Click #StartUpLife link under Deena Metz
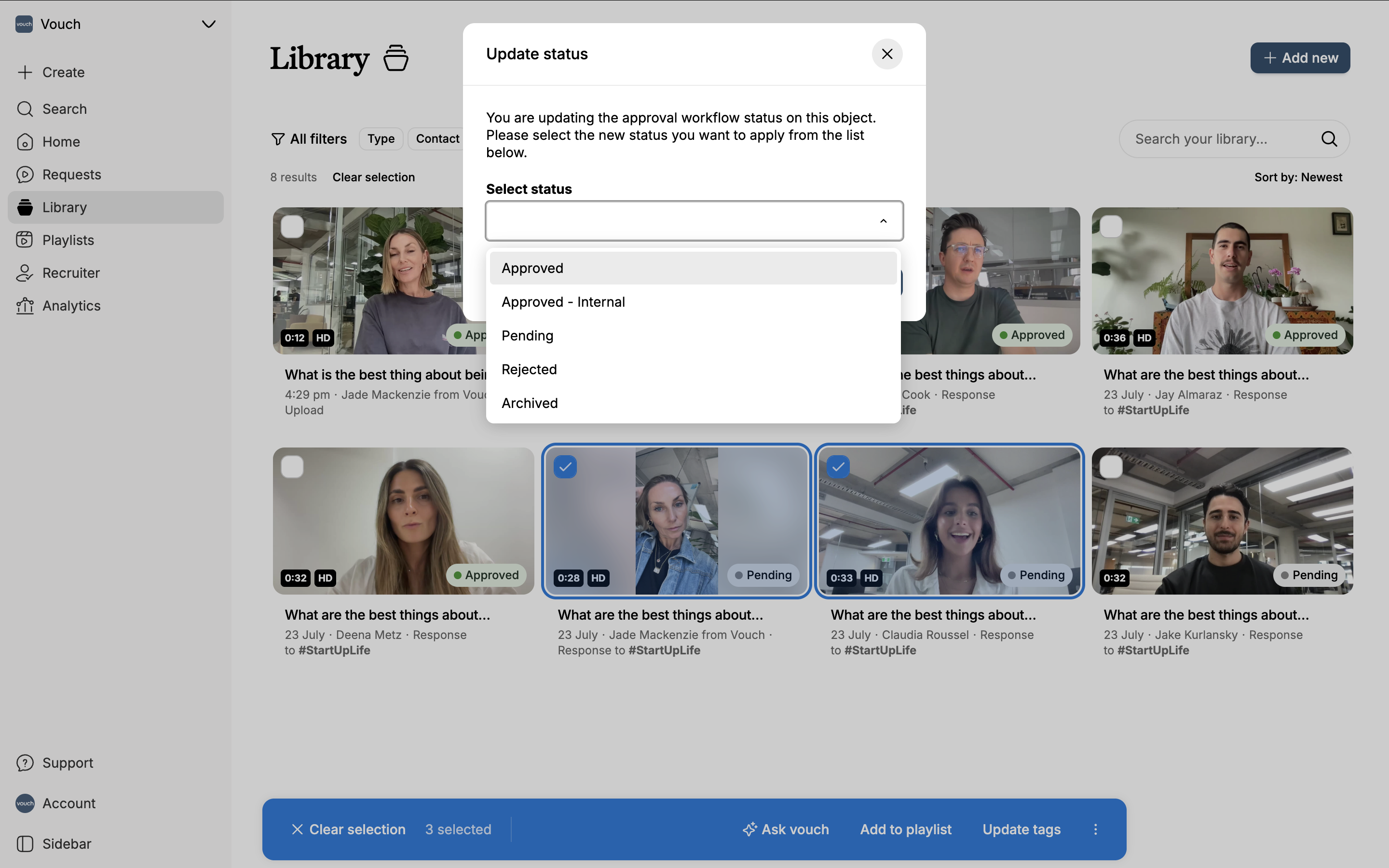Image resolution: width=1389 pixels, height=868 pixels. pos(334,651)
